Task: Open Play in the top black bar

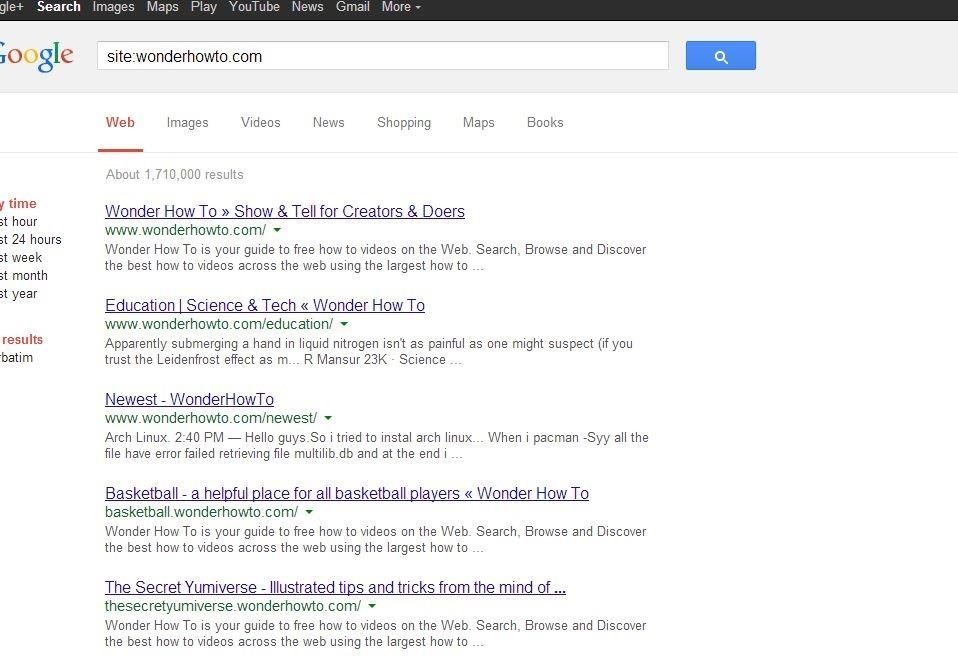Action: pyautogui.click(x=203, y=7)
